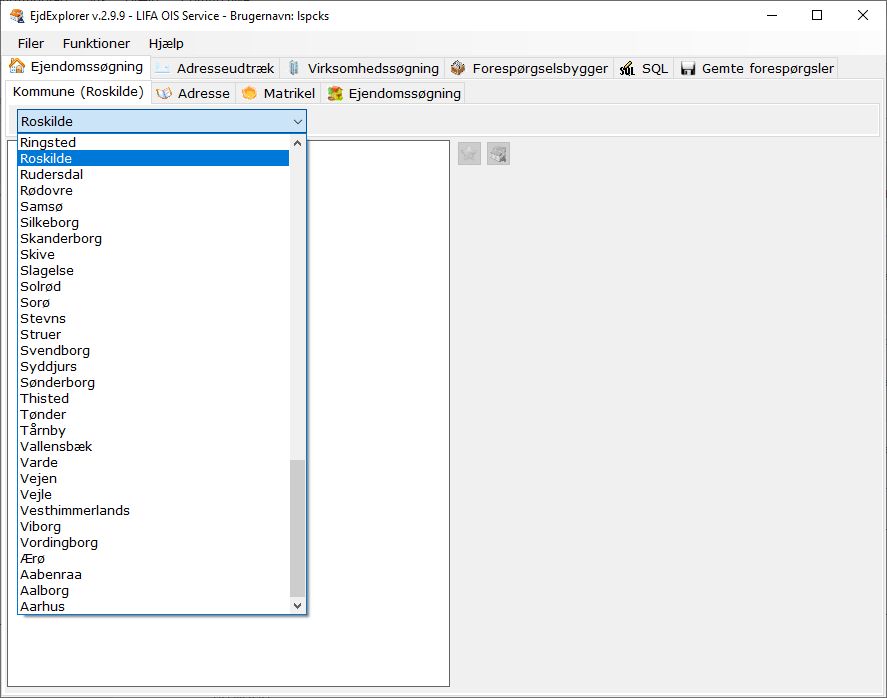The height and width of the screenshot is (698, 887).
Task: Click the star favorite icon button
Action: 469,153
